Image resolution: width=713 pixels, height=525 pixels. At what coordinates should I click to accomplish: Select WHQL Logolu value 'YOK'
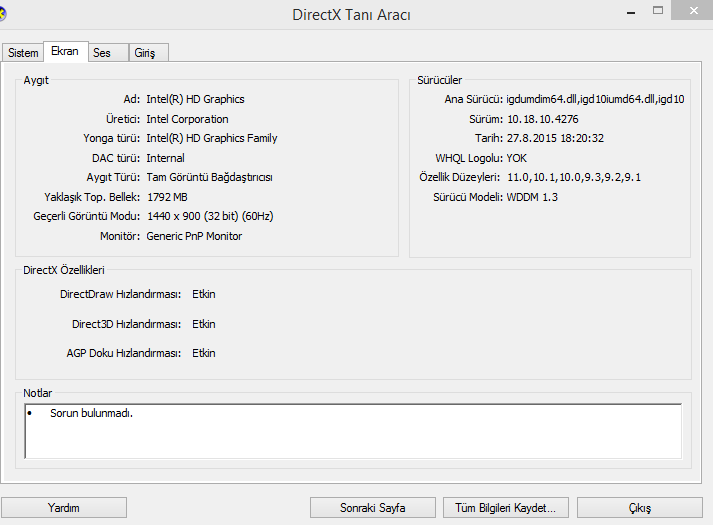[x=517, y=158]
